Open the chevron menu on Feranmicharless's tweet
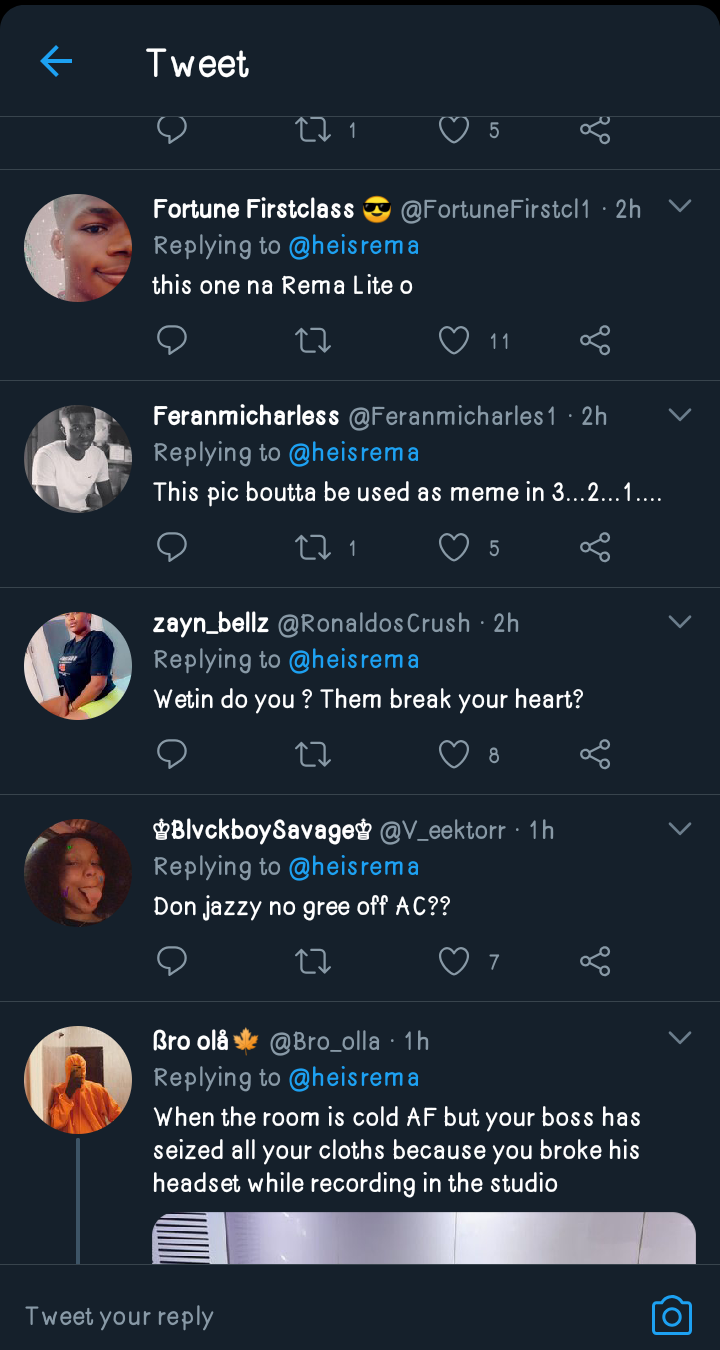Image resolution: width=720 pixels, height=1350 pixels. (680, 414)
